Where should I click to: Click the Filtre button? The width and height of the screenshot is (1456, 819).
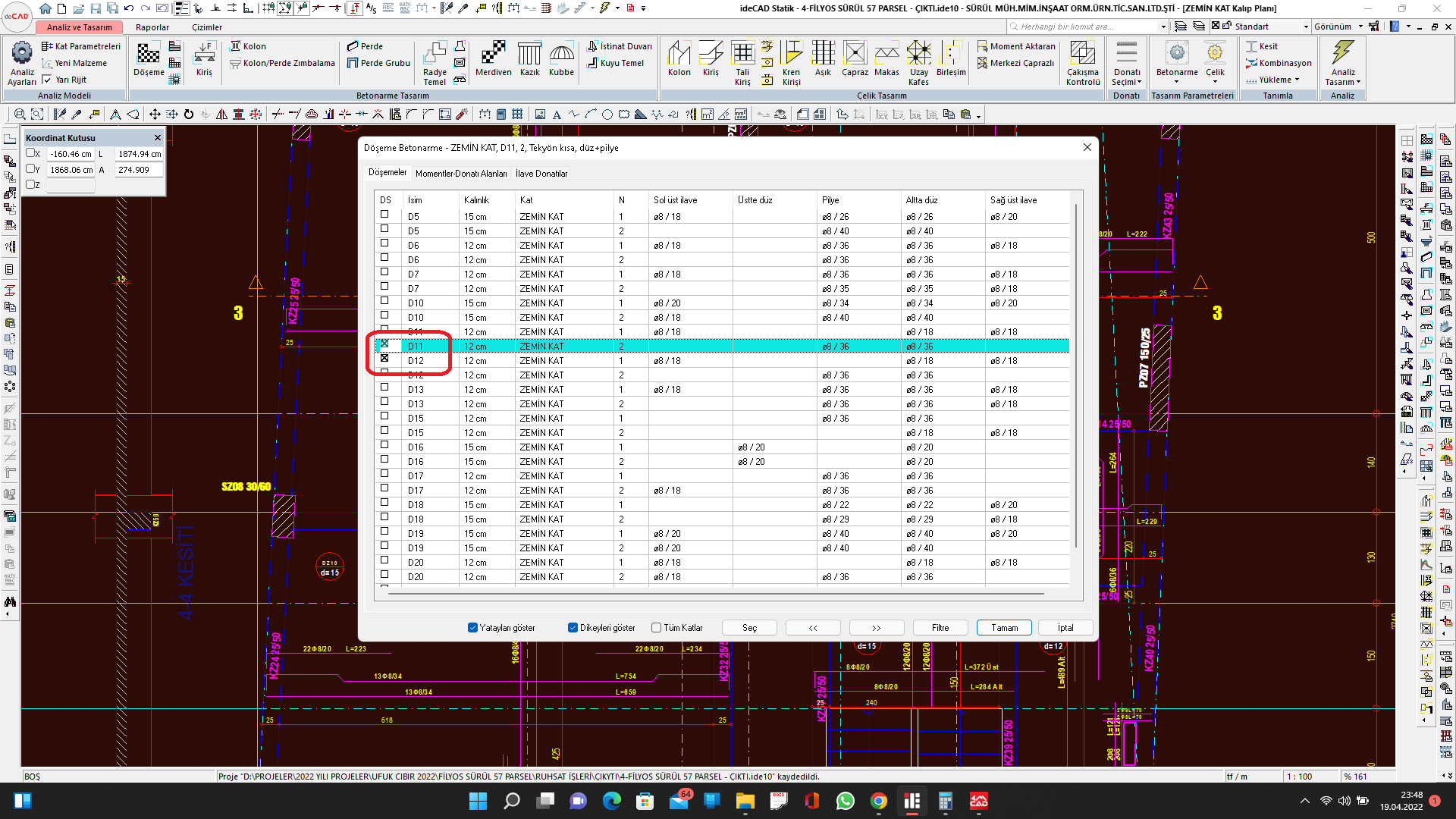click(x=940, y=628)
